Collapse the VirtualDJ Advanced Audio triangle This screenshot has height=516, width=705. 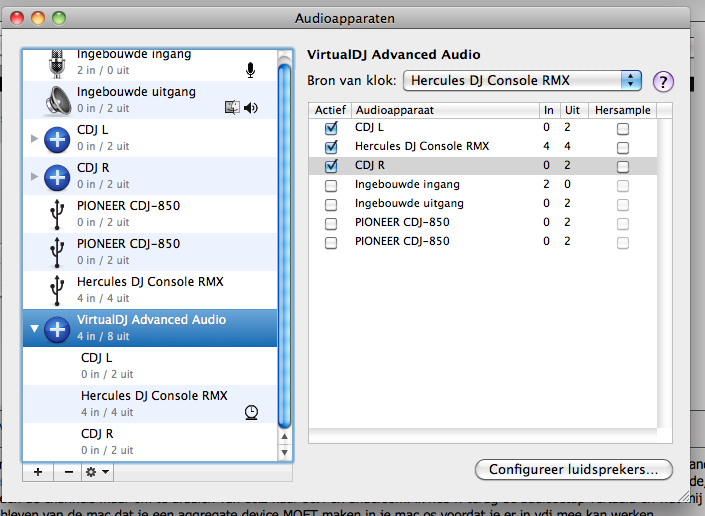(x=34, y=329)
